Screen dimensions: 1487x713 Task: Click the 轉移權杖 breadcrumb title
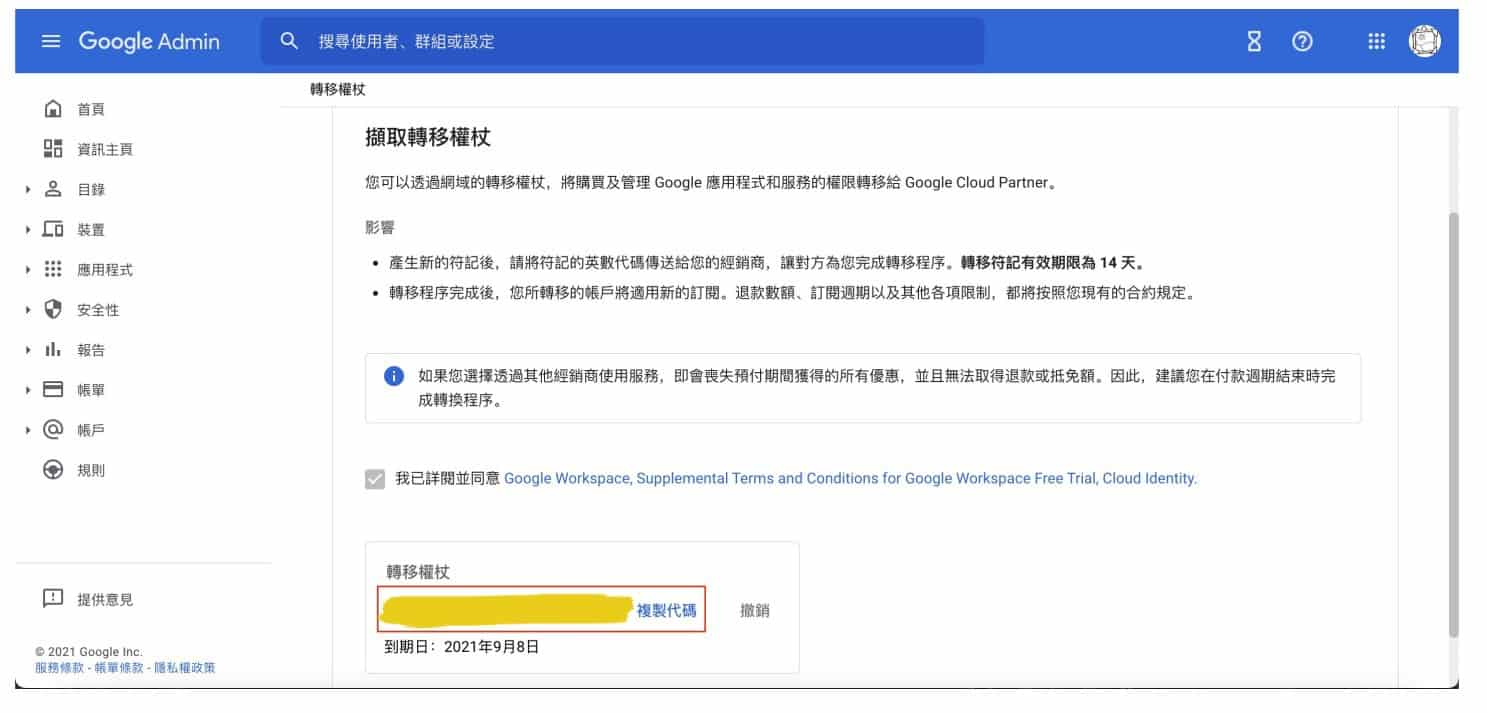338,89
